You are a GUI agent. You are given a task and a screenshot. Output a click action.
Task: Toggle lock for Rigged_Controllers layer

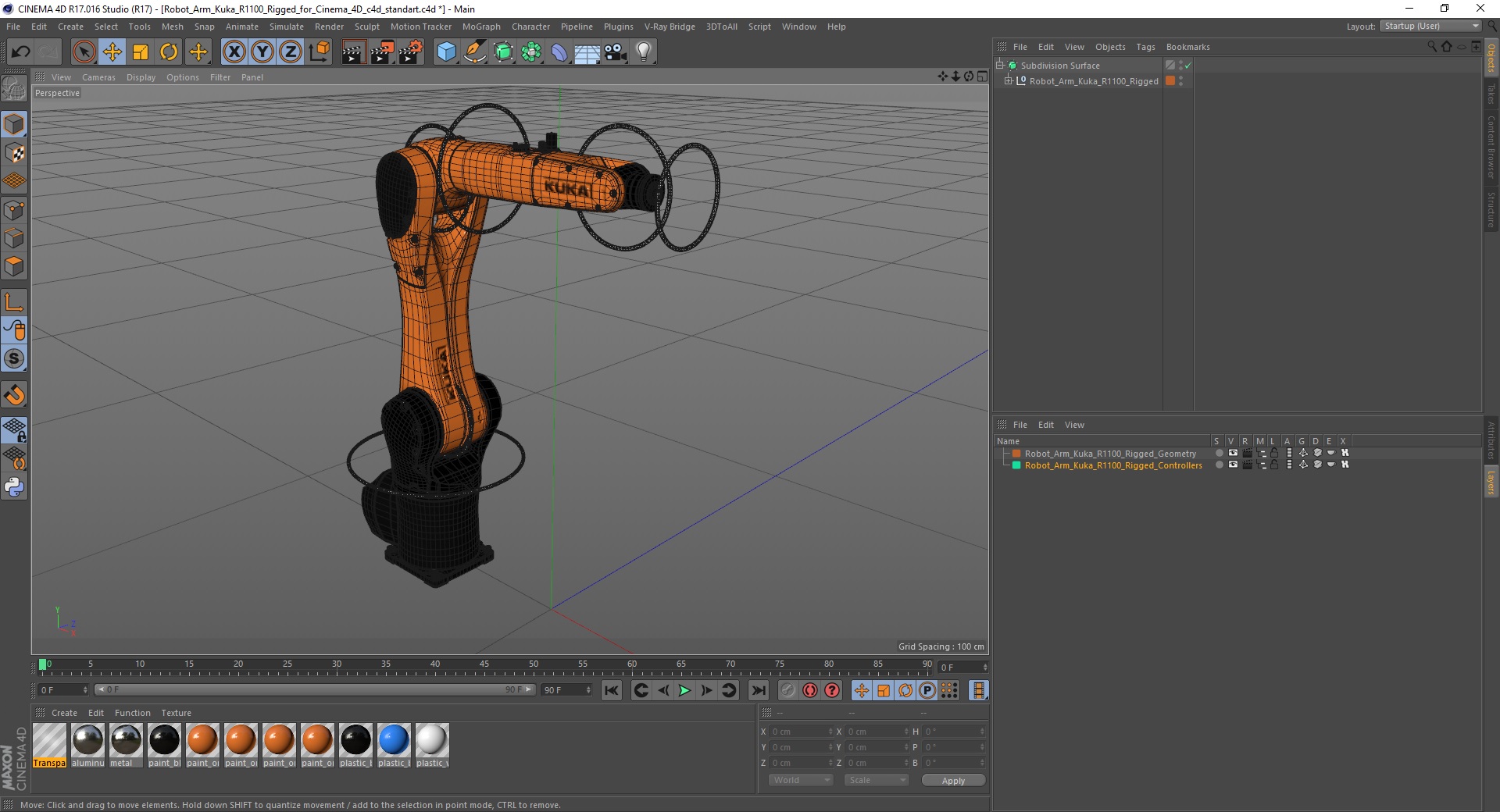pyautogui.click(x=1274, y=465)
